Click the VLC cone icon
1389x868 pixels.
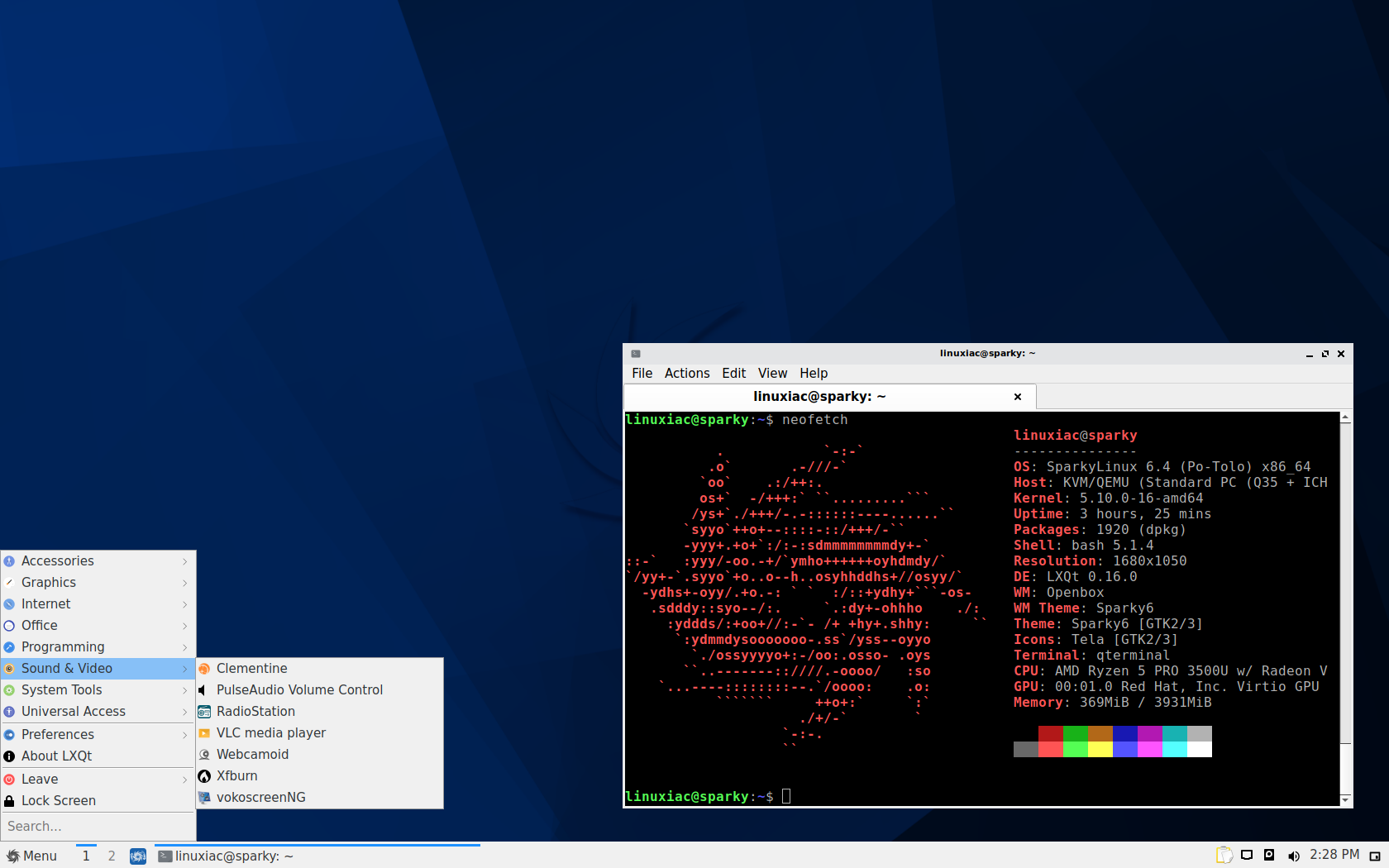[204, 733]
